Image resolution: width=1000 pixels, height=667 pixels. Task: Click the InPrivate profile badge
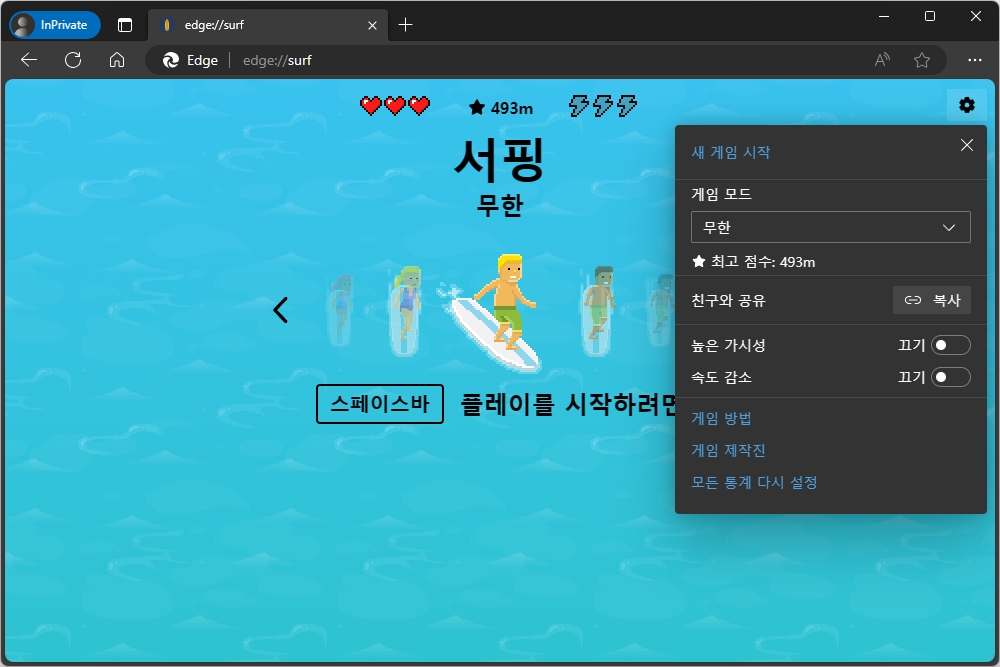(55, 25)
